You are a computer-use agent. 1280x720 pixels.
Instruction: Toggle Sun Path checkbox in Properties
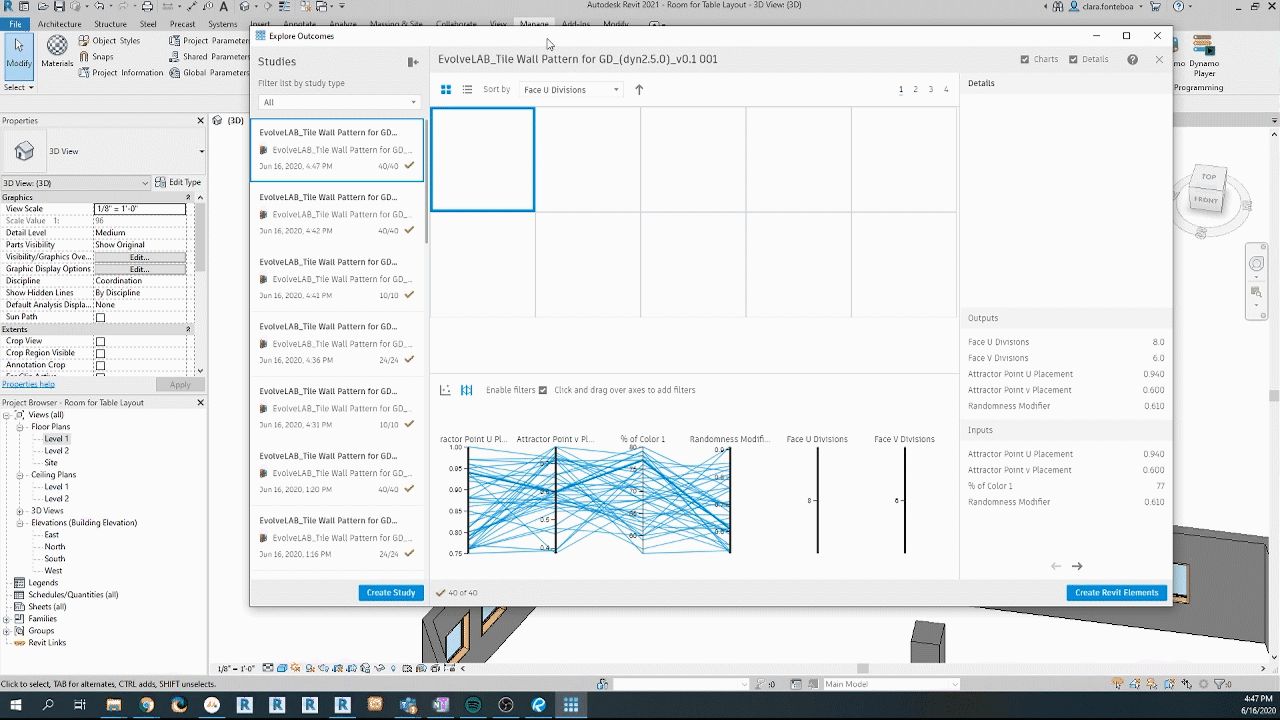pyautogui.click(x=100, y=317)
